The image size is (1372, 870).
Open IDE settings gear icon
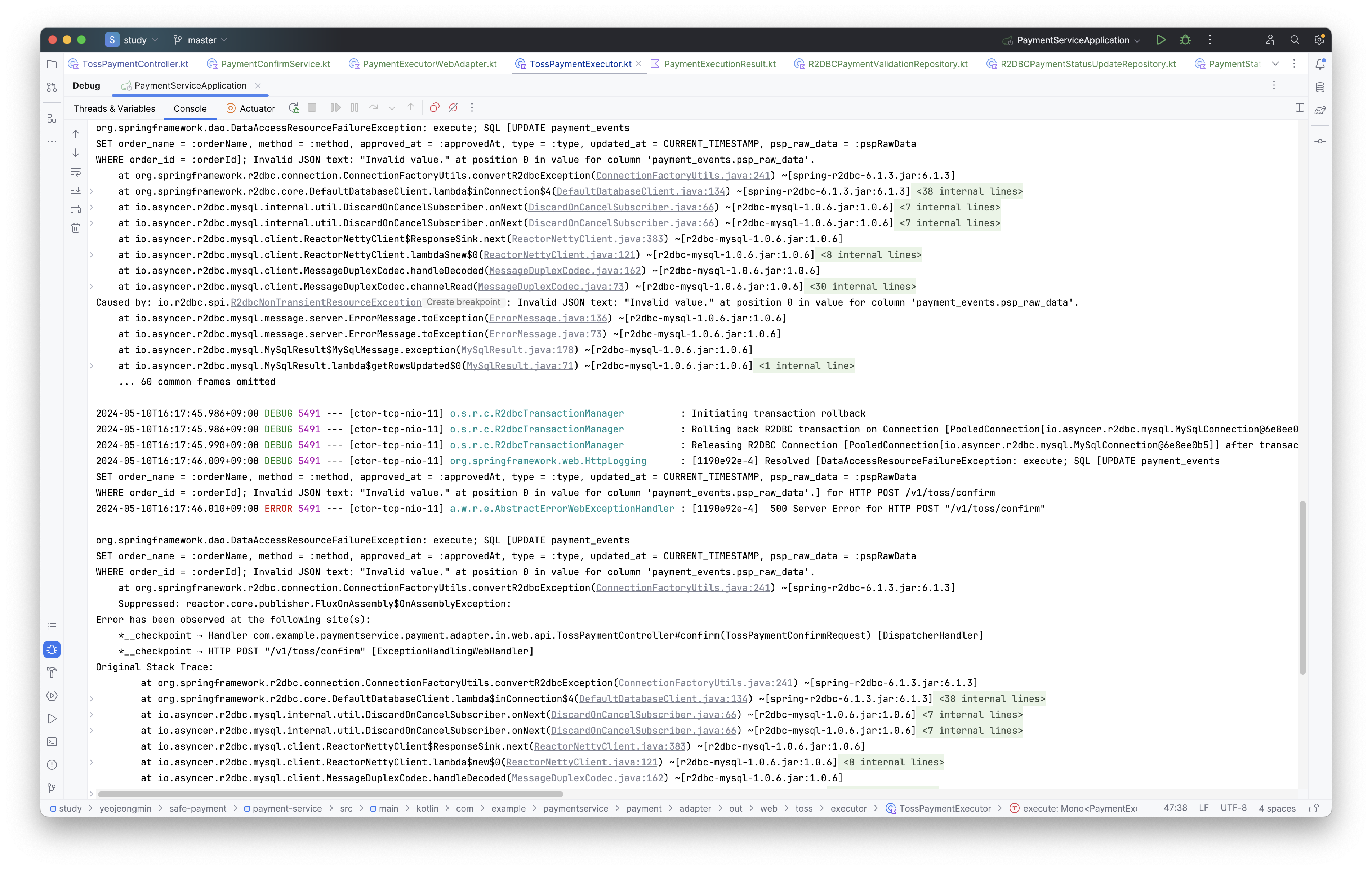click(1319, 40)
